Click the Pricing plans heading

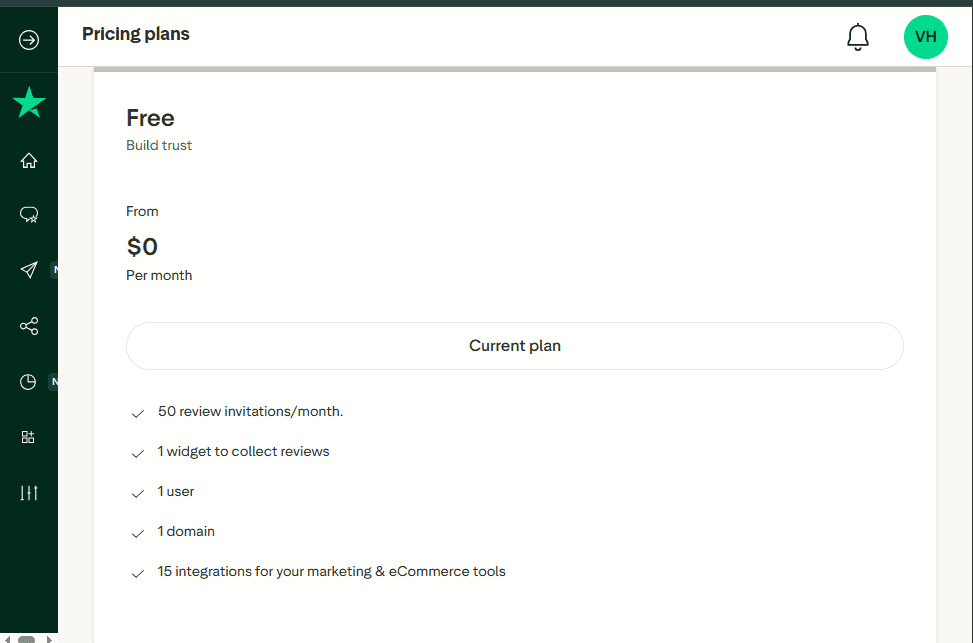point(135,34)
